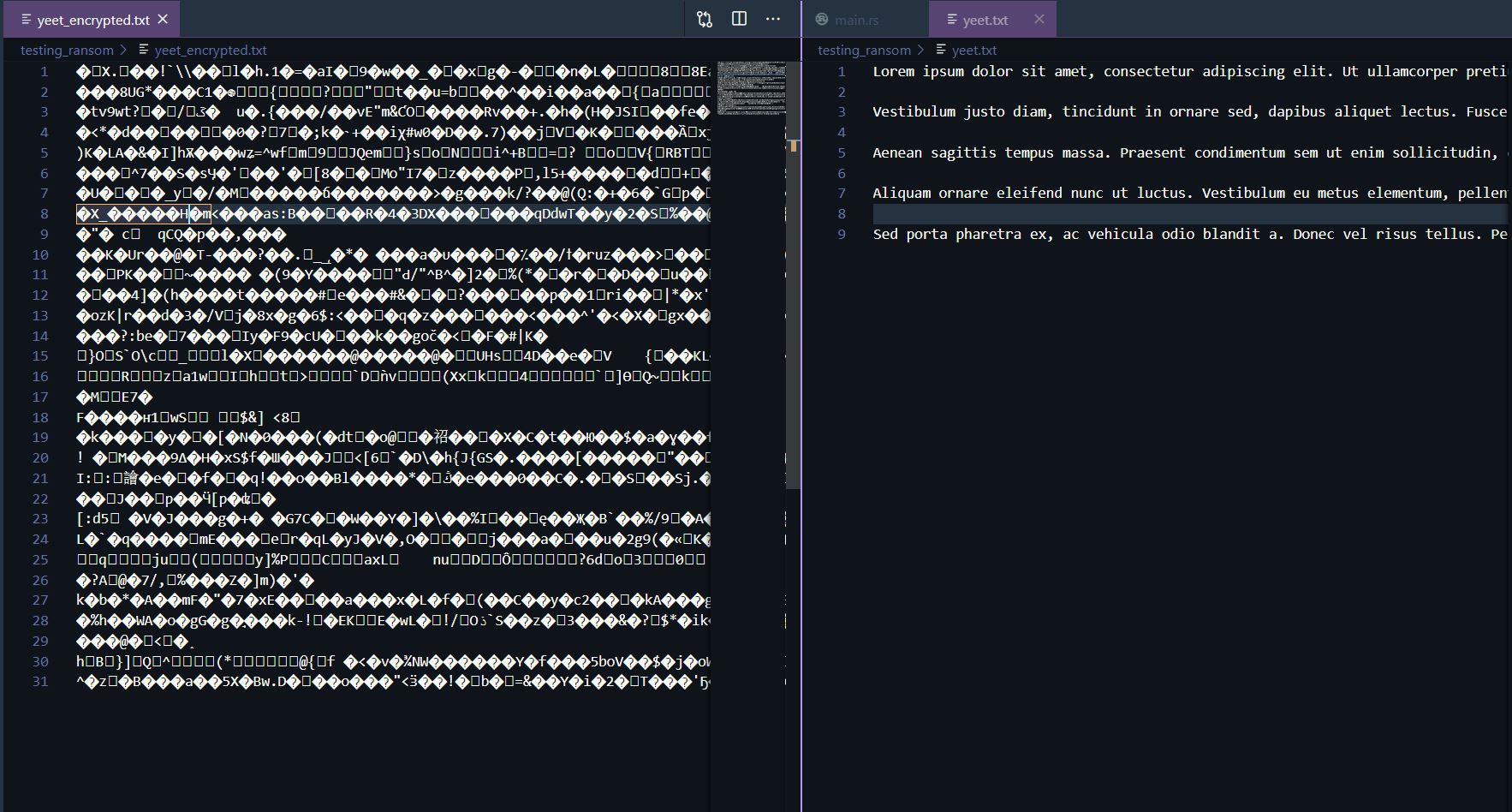Close the yeet.txt tab

point(1039,19)
